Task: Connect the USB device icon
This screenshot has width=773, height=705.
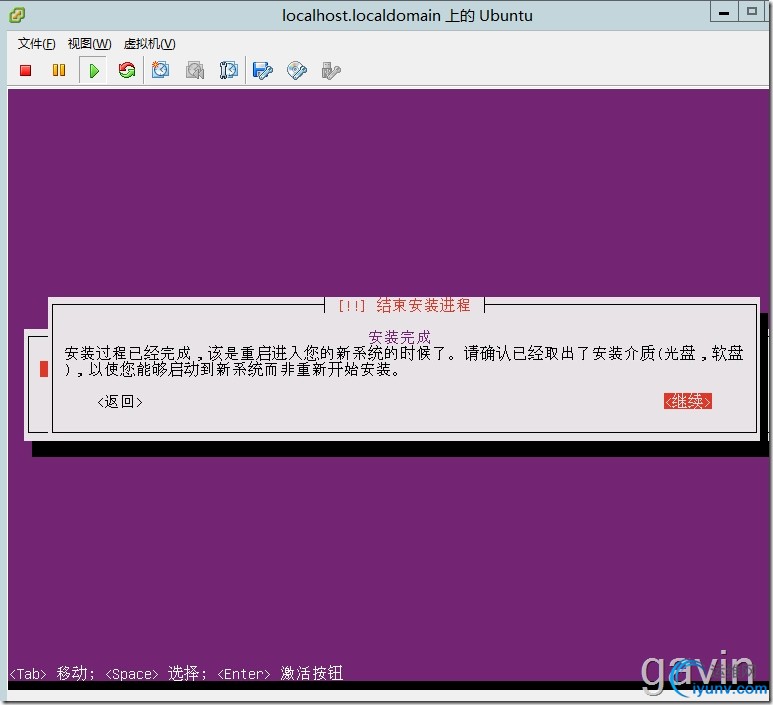Action: click(x=331, y=70)
